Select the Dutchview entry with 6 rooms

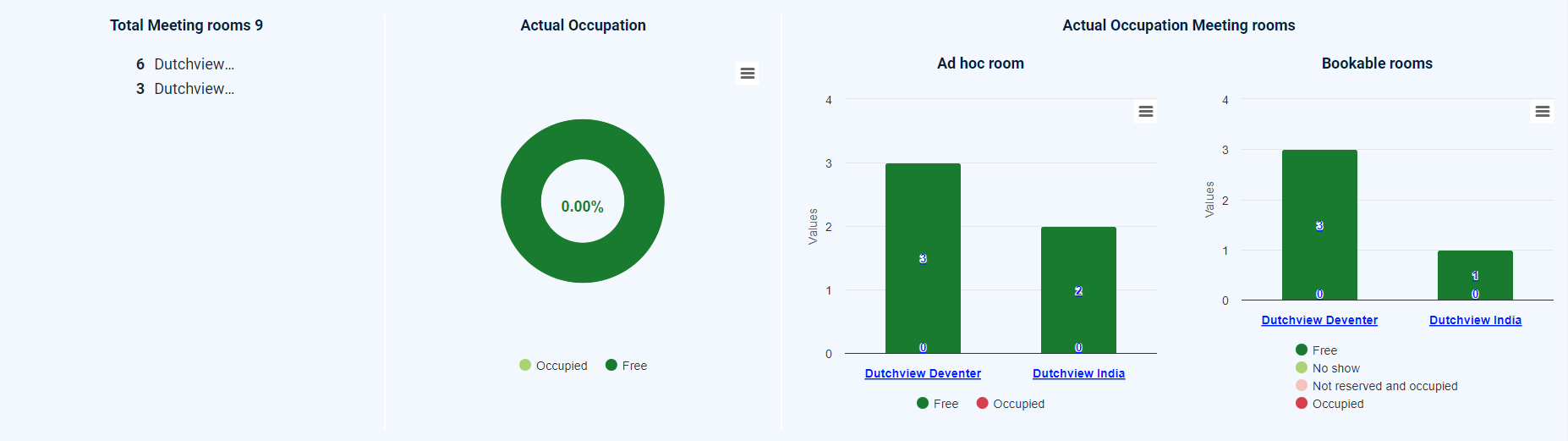[185, 64]
